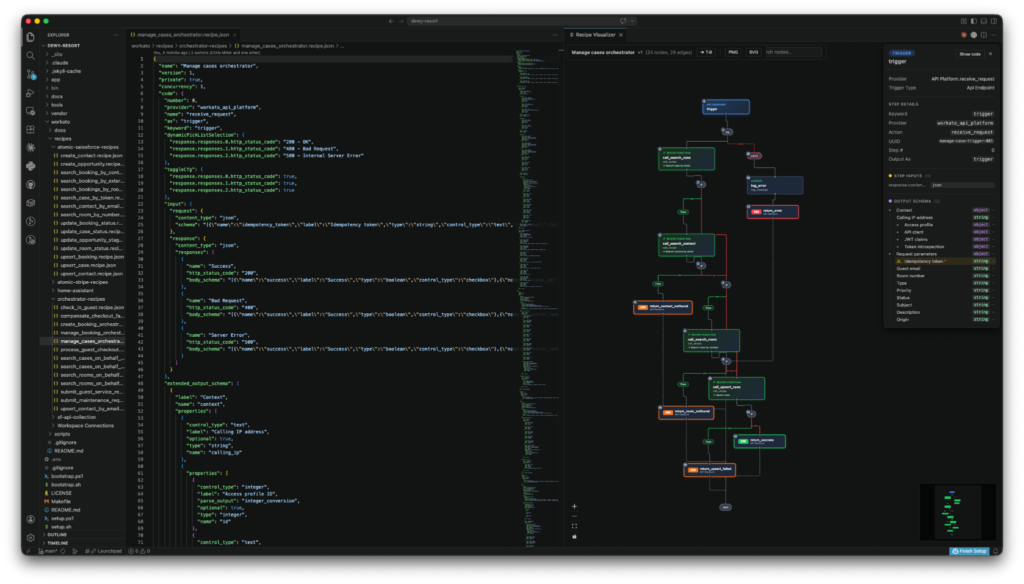This screenshot has width=1024, height=584.
Task: Switch to the Recipe Visualizer tab
Action: pyautogui.click(x=596, y=35)
